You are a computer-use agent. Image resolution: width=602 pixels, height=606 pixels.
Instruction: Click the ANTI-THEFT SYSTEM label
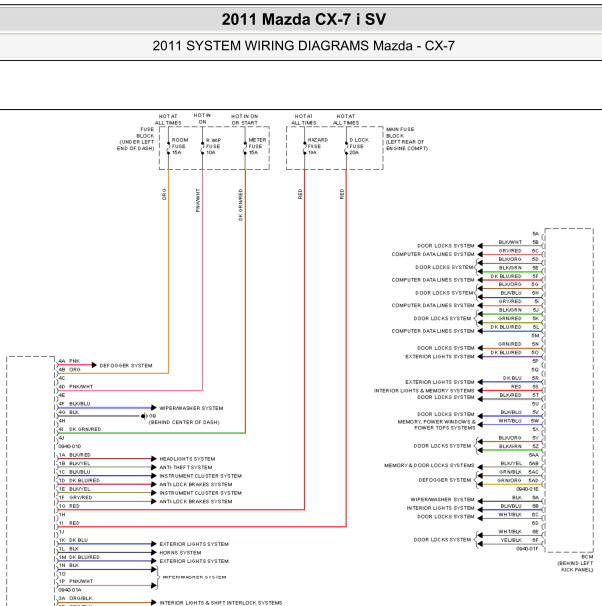click(185, 467)
